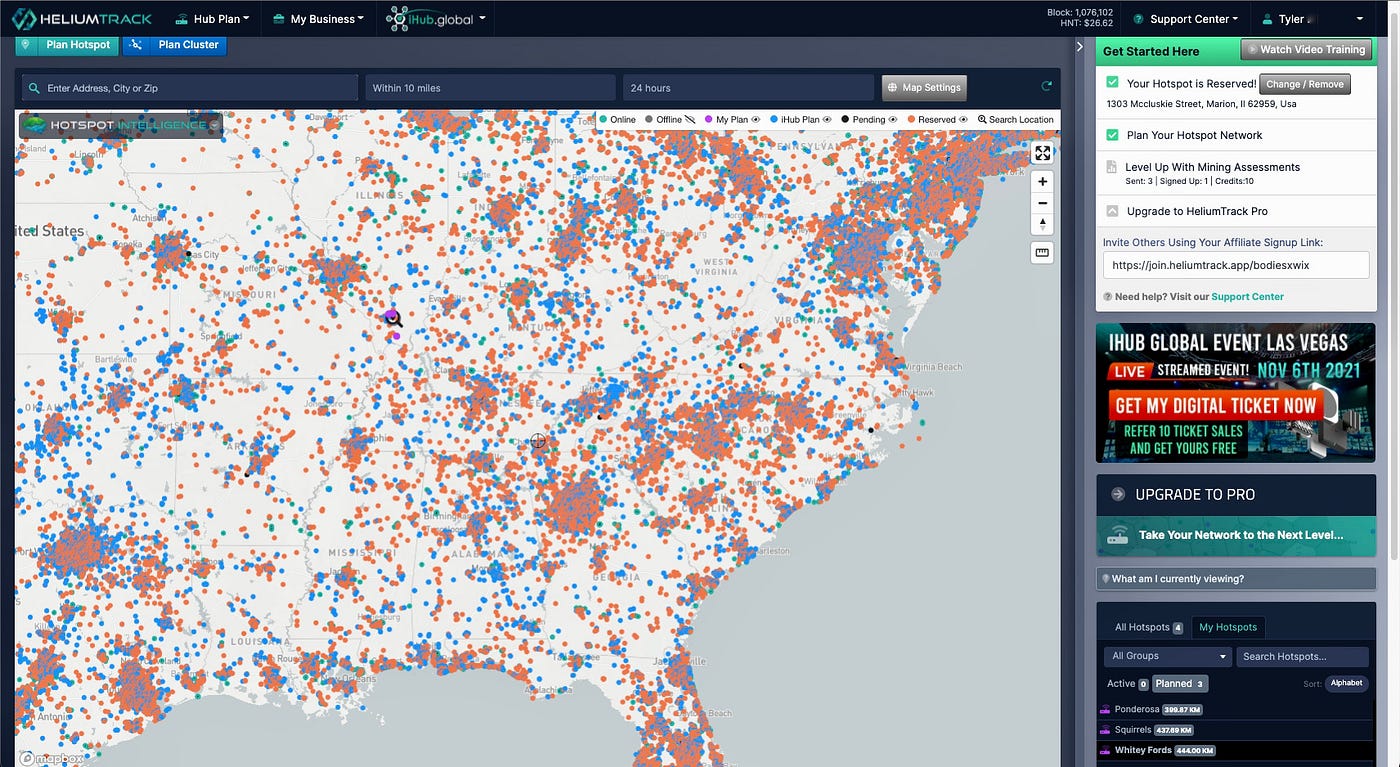Open the Support Center dropdown

tap(1186, 19)
